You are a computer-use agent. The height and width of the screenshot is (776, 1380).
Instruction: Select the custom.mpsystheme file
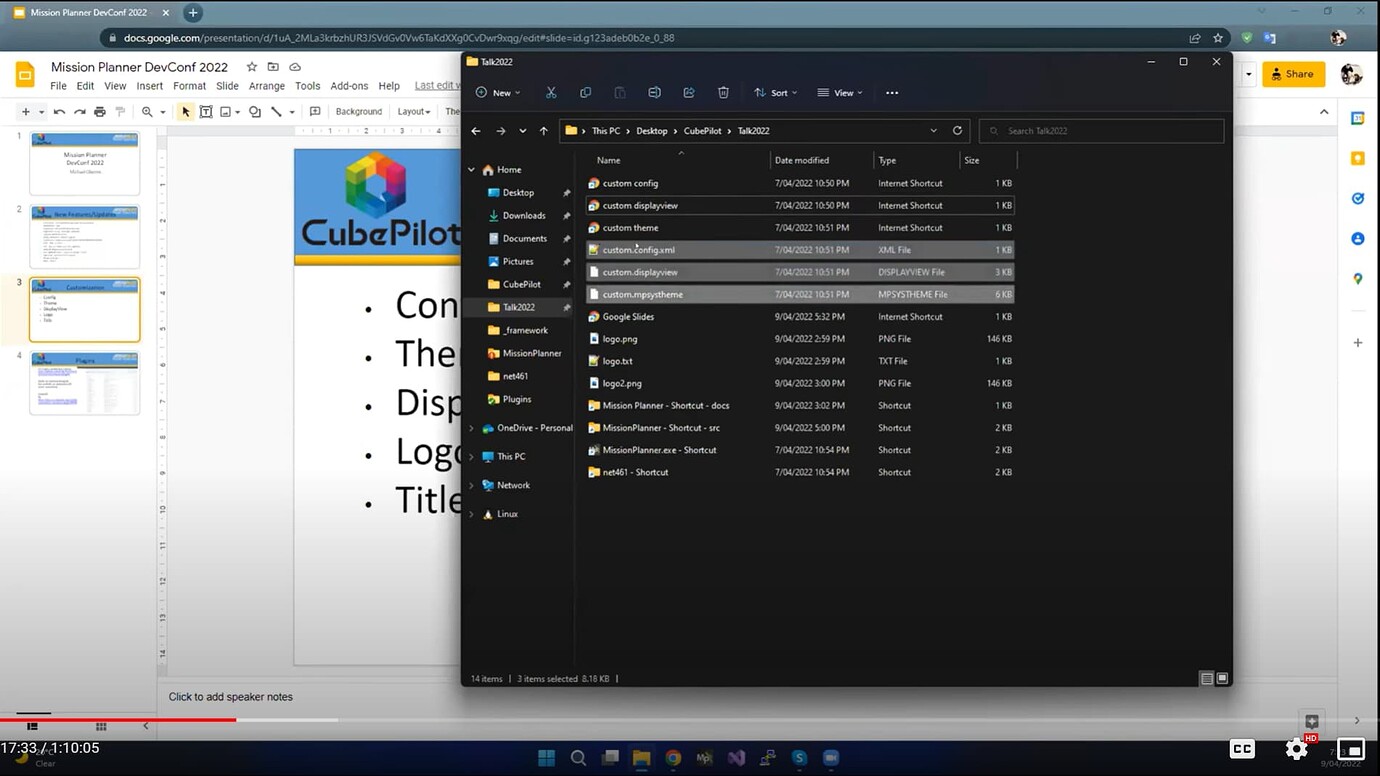point(640,294)
